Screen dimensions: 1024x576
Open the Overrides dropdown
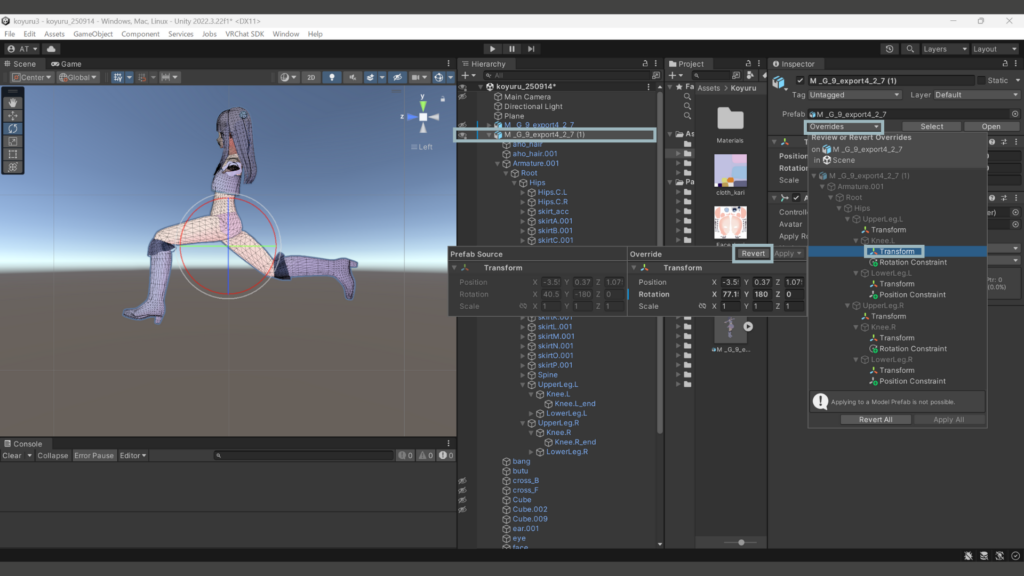coord(845,127)
